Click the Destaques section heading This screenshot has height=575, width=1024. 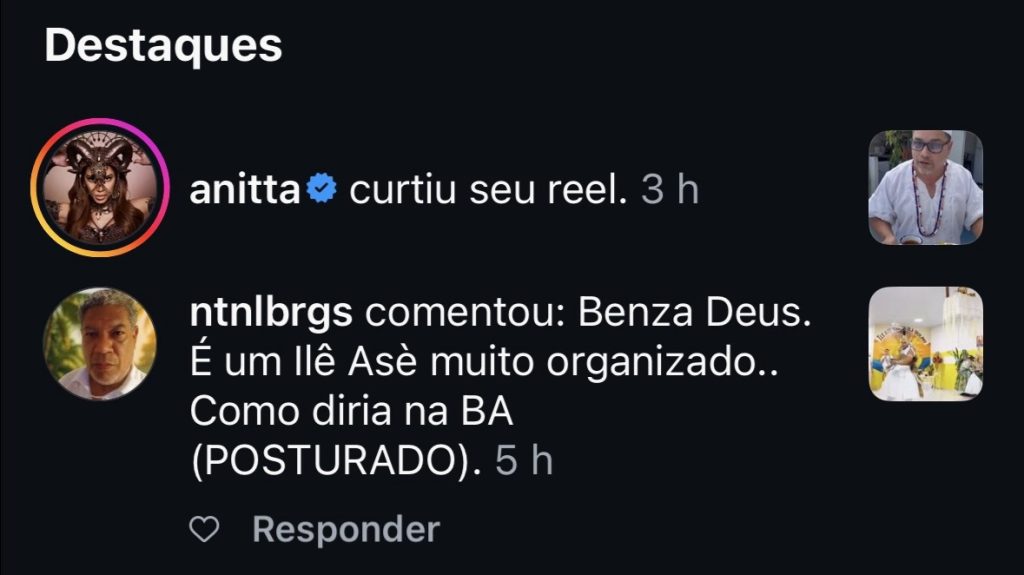click(163, 47)
